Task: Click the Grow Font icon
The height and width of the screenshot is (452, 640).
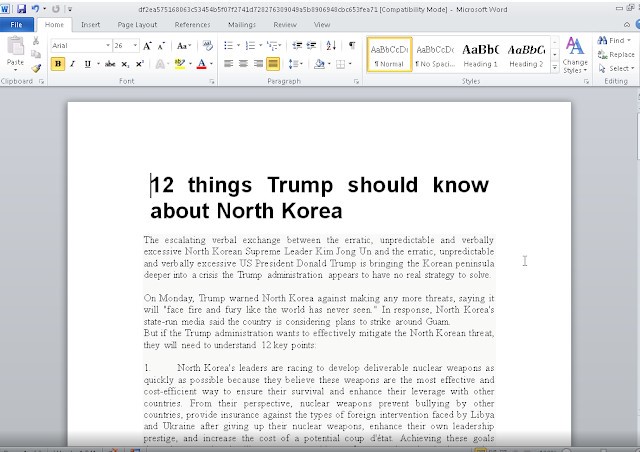Action: coord(147,46)
